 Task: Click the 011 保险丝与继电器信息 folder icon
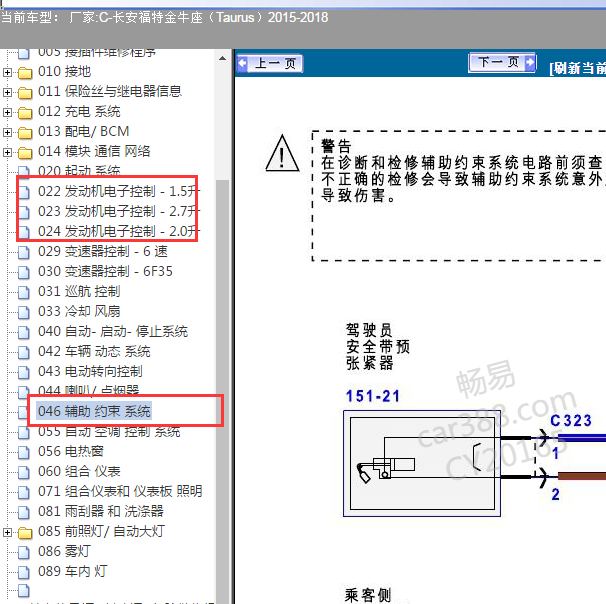pyautogui.click(x=25, y=92)
